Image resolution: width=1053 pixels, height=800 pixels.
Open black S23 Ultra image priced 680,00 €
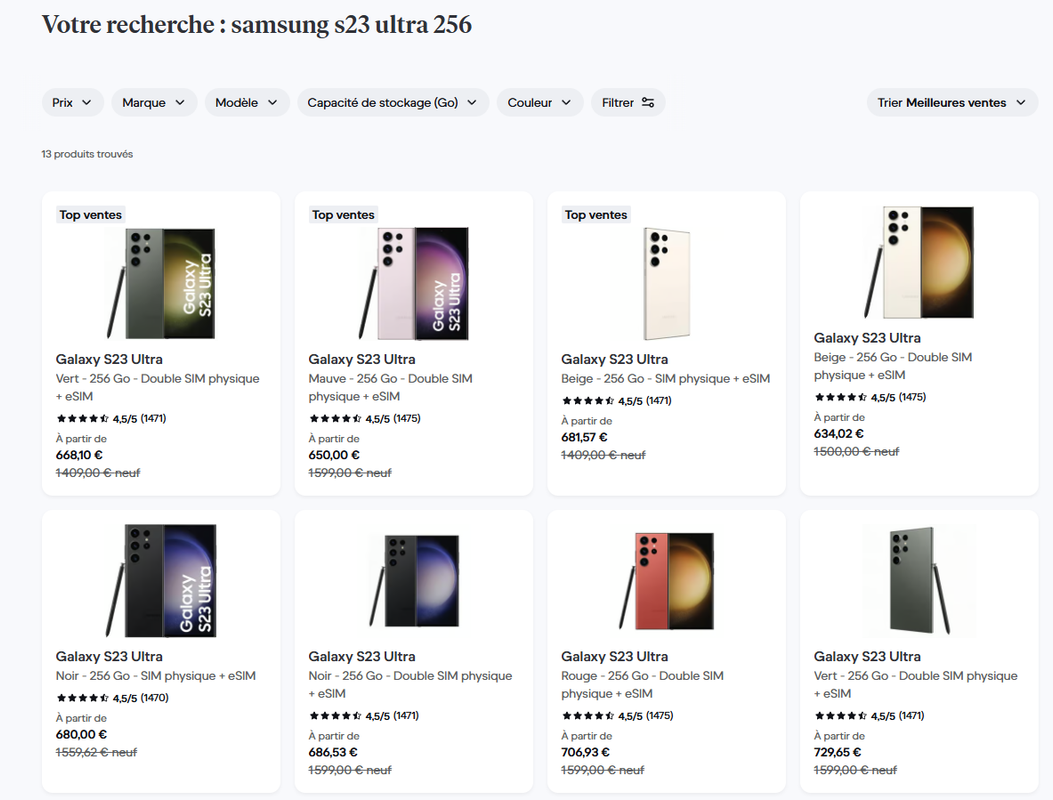(x=161, y=581)
